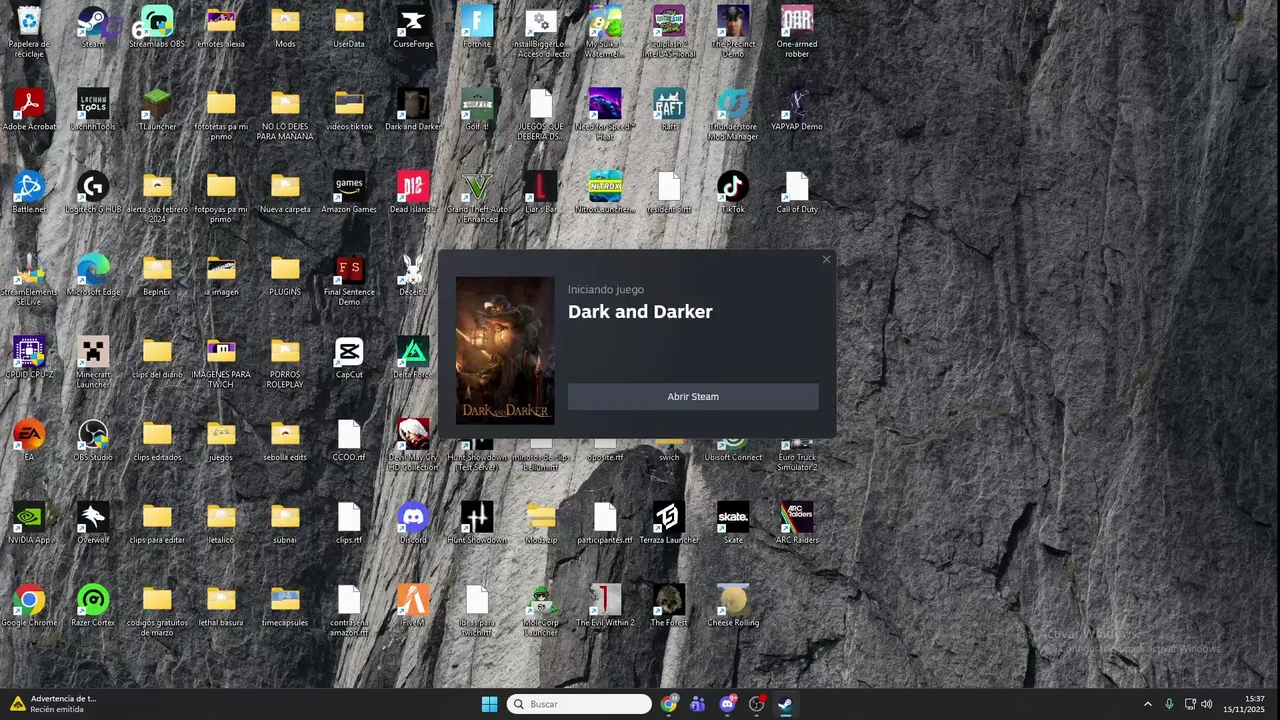Close the Dark and Darker launch dialog
Viewport: 1280px width, 720px height.
826,260
